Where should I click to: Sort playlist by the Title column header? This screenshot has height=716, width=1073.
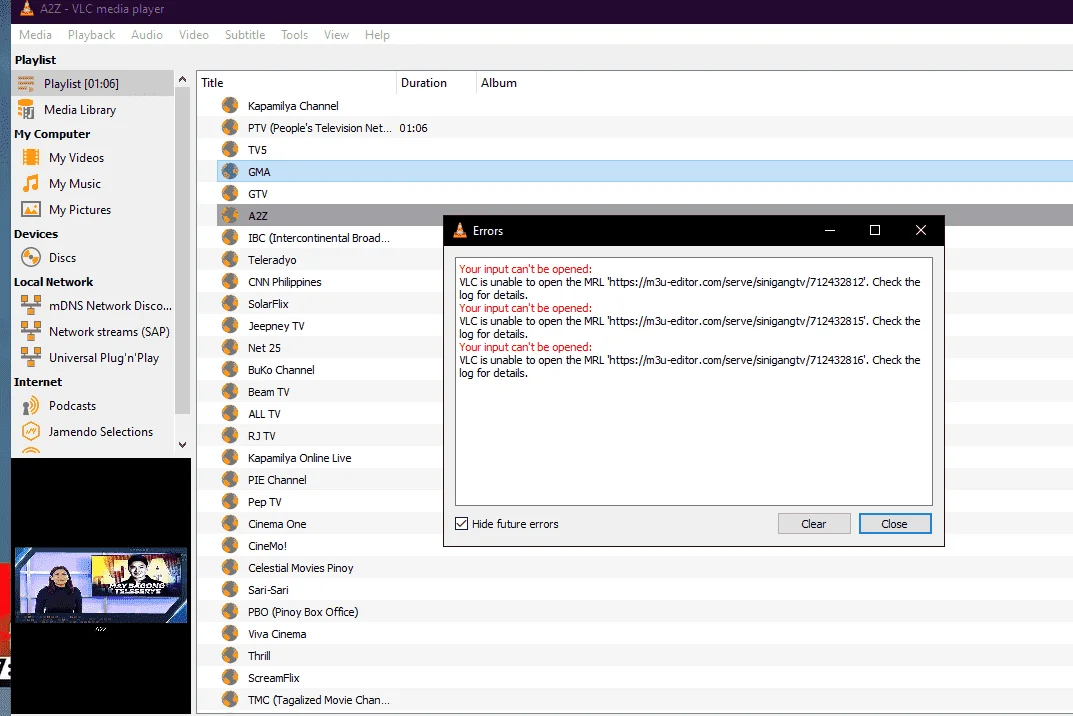pyautogui.click(x=296, y=83)
